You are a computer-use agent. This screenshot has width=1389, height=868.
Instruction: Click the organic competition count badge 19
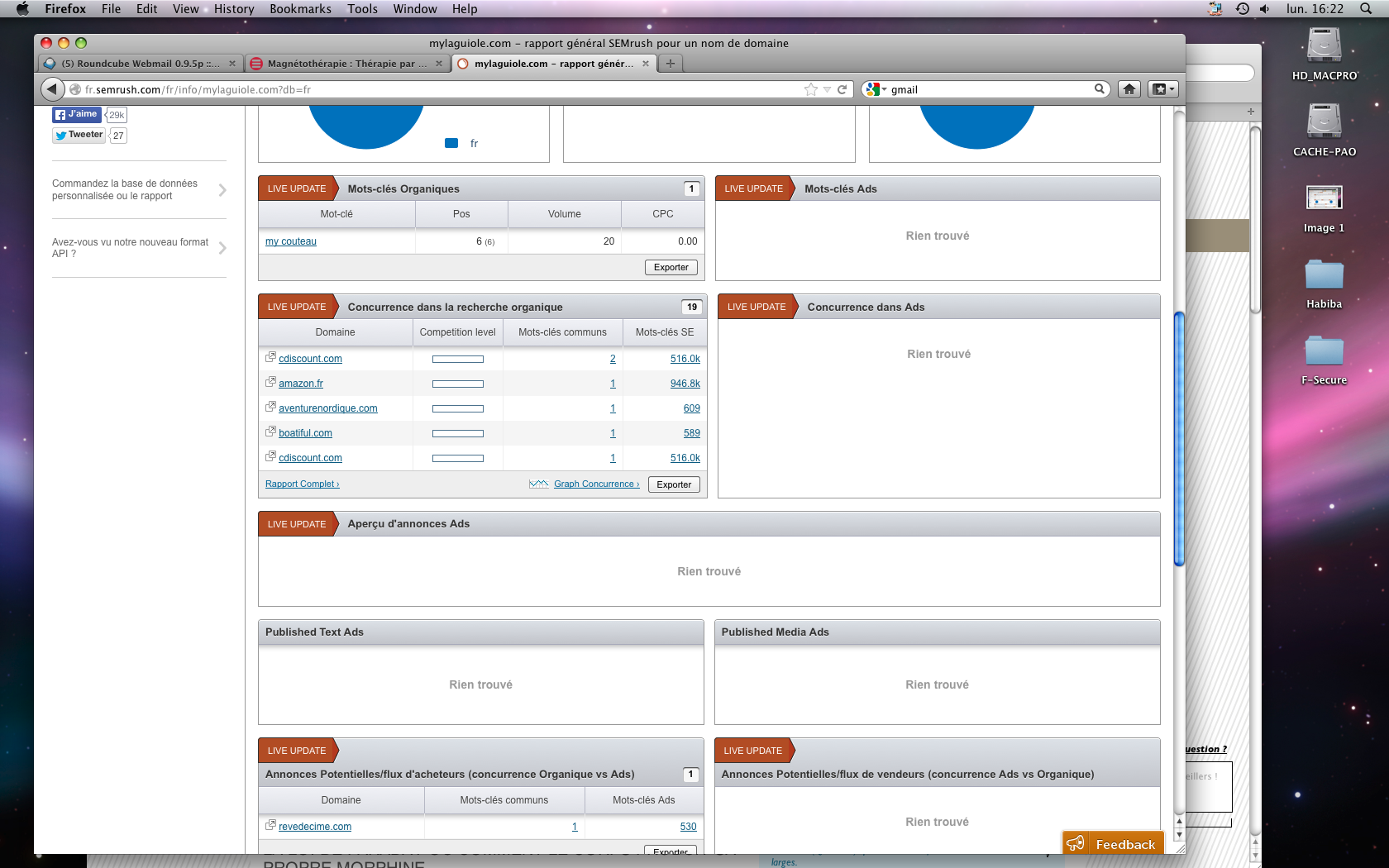click(692, 307)
